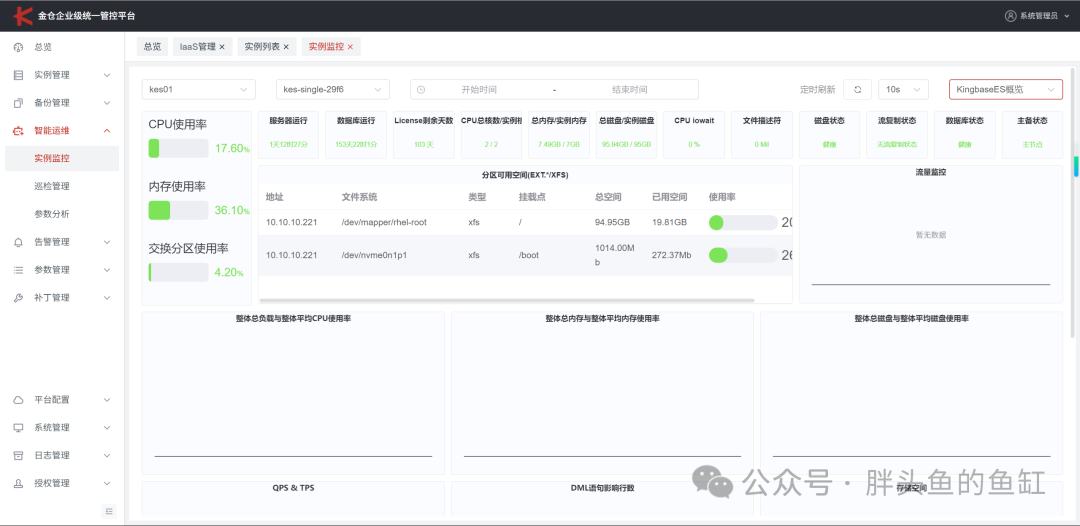The image size is (1080, 526).
Task: Click the Kingbase K logo
Action: (x=23, y=15)
